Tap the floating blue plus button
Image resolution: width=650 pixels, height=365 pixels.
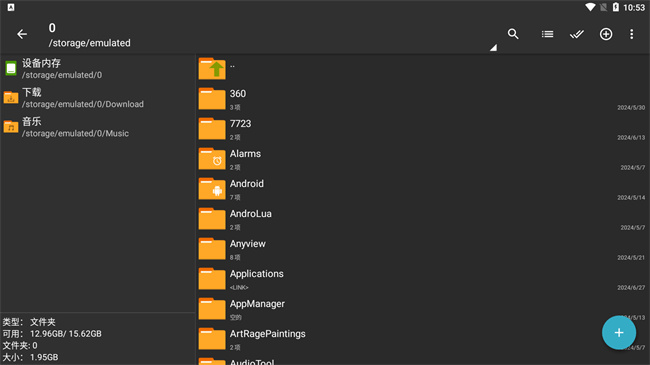(x=619, y=333)
